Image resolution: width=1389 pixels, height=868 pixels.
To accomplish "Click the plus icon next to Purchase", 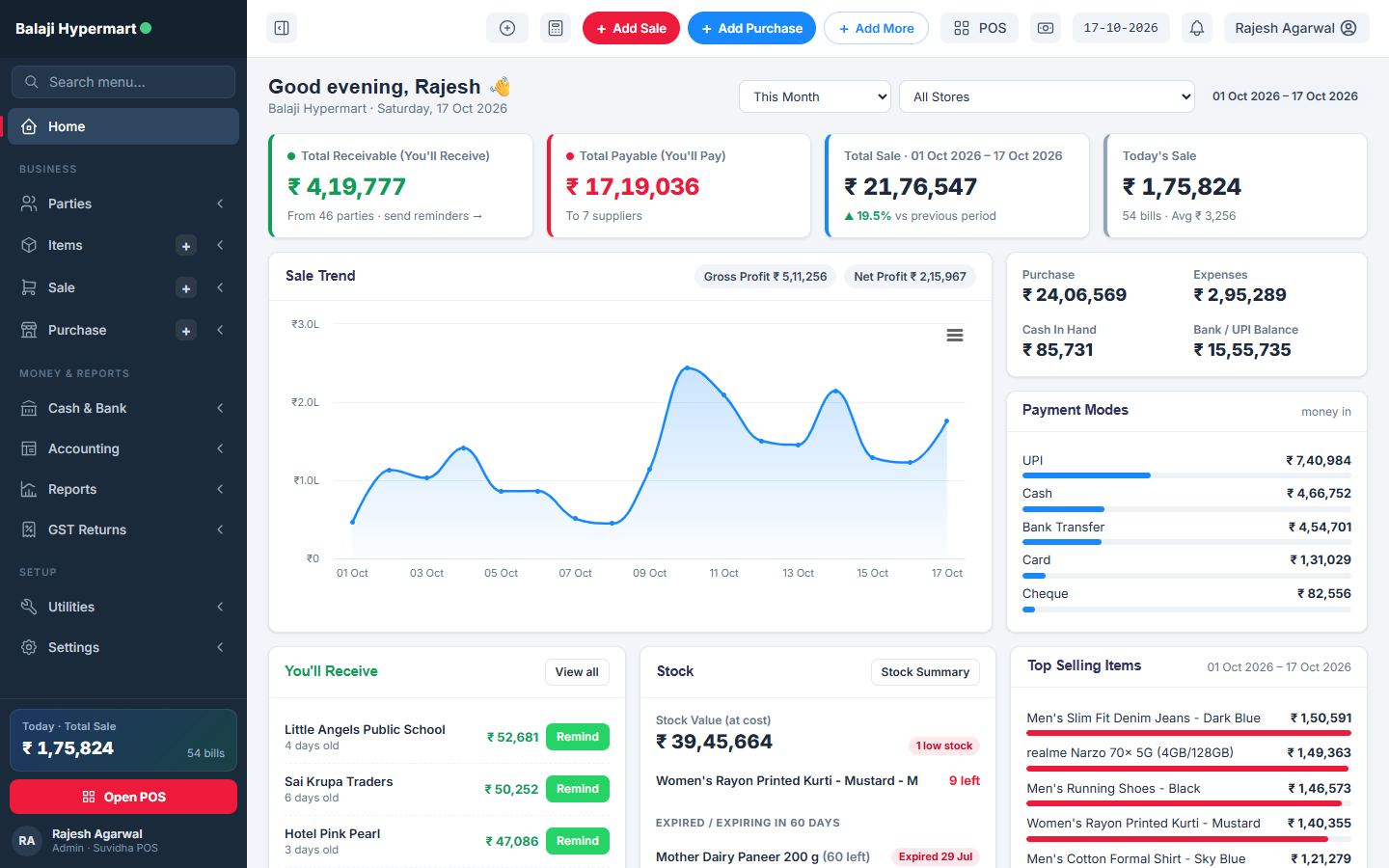I will [186, 331].
